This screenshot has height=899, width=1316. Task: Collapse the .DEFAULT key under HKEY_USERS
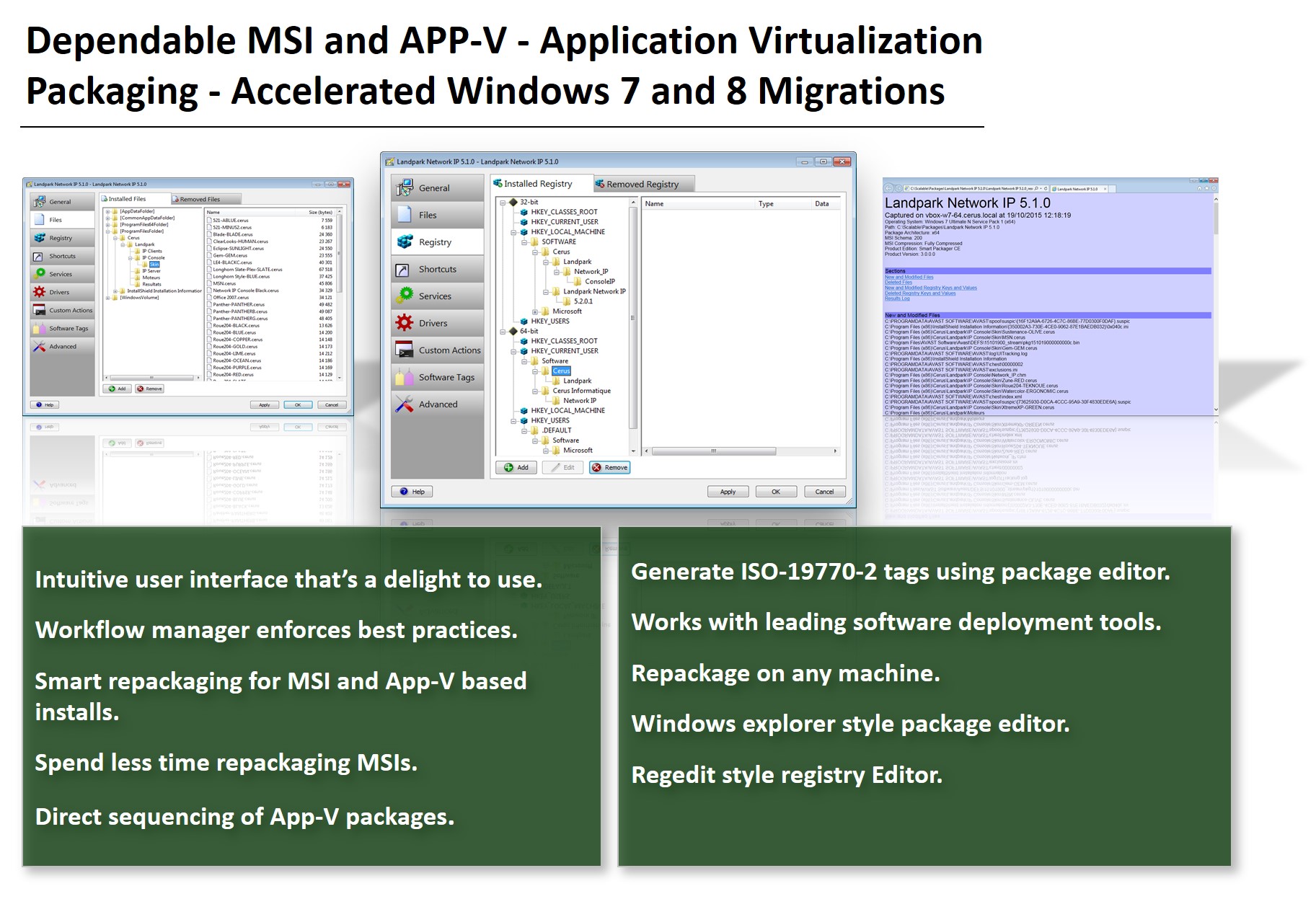pyautogui.click(x=525, y=430)
